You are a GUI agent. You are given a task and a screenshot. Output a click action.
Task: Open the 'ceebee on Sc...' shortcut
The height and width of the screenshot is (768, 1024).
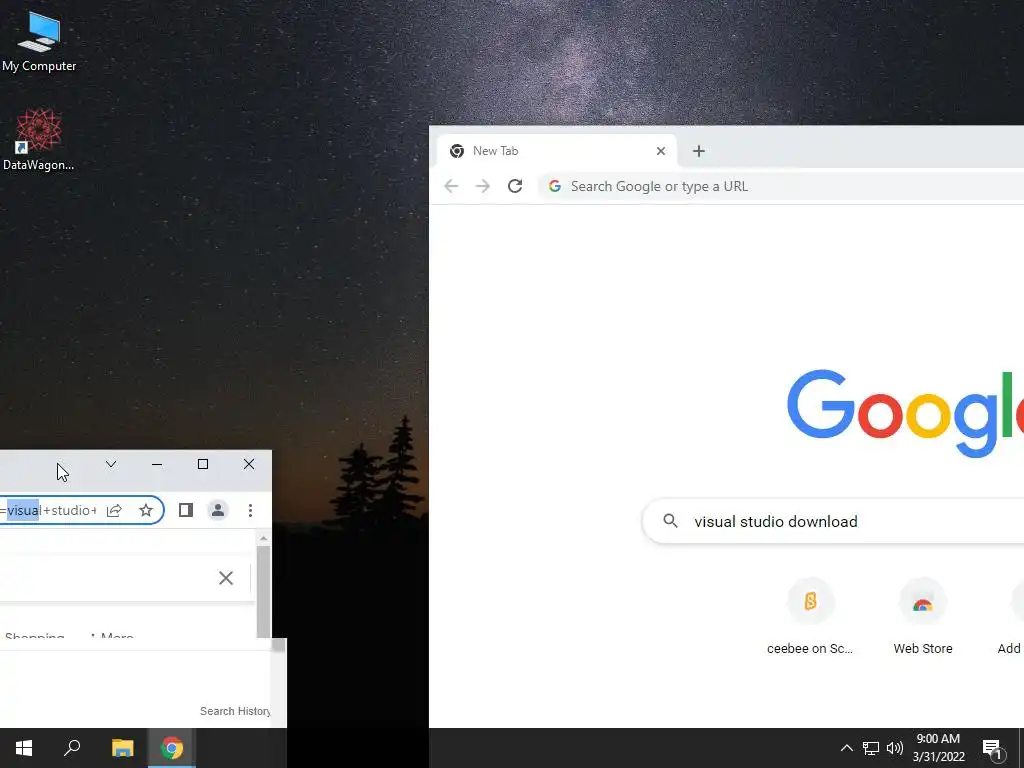coord(810,616)
